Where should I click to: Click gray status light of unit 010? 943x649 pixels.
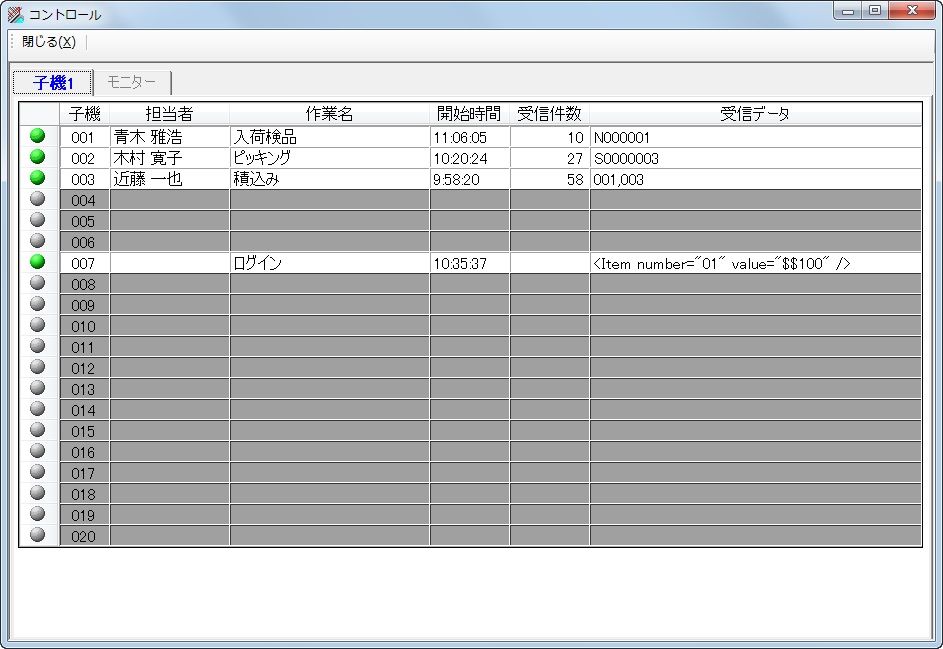38,325
